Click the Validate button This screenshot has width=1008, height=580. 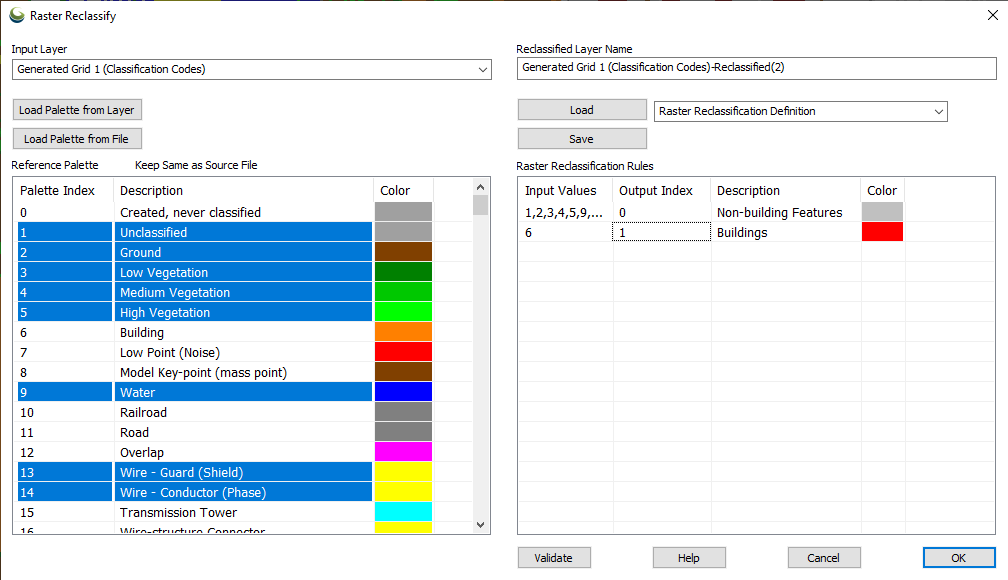pos(554,558)
